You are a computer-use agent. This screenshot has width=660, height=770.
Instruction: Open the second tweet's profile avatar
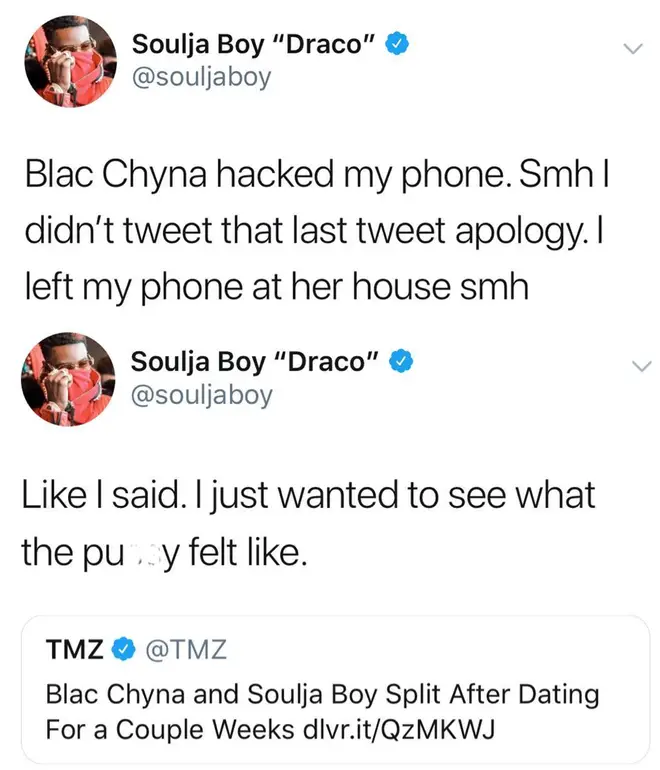68,379
